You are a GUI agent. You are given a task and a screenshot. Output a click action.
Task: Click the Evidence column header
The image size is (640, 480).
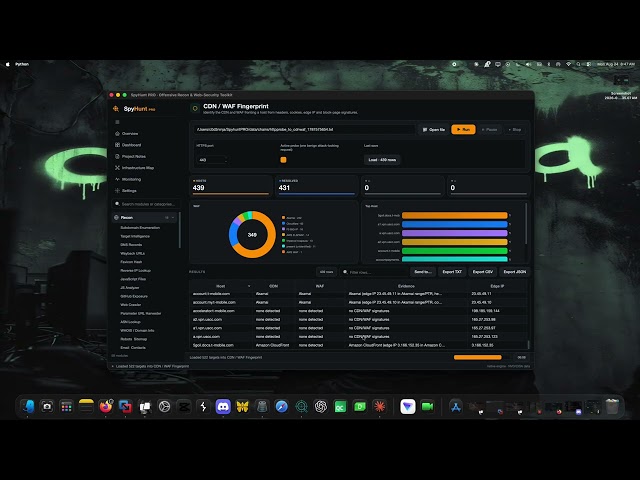[406, 286]
